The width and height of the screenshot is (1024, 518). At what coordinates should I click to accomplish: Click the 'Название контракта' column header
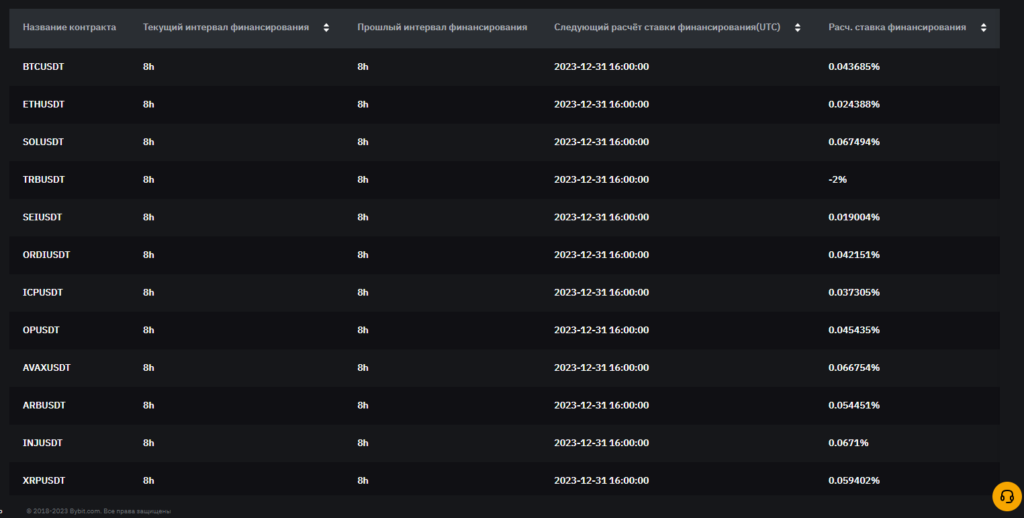coord(69,27)
